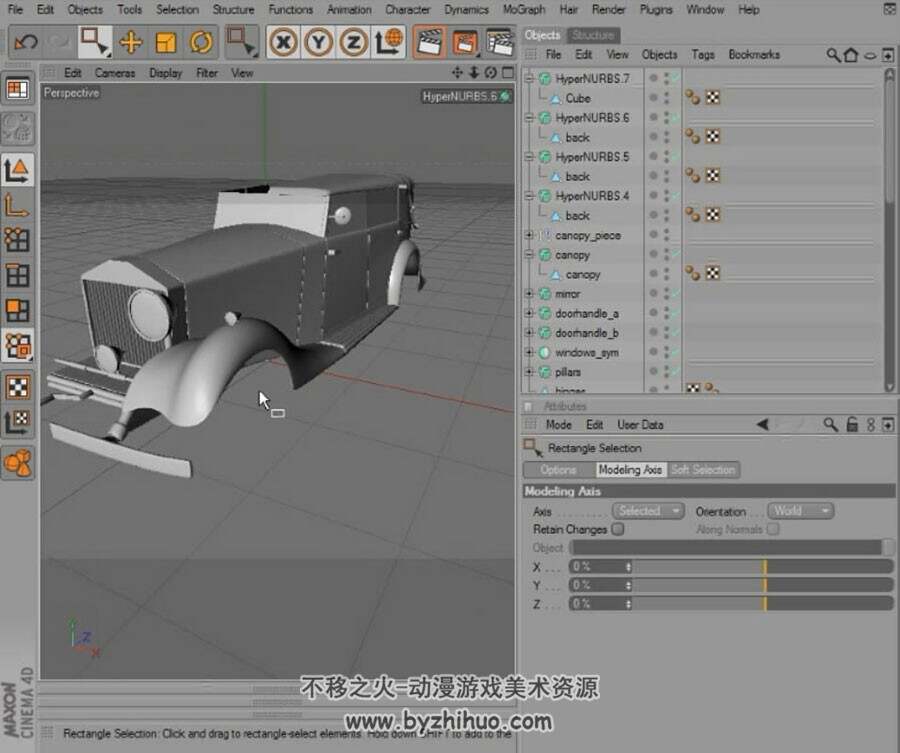This screenshot has height=753, width=900.
Task: Select the Move tool
Action: pyautogui.click(x=131, y=42)
